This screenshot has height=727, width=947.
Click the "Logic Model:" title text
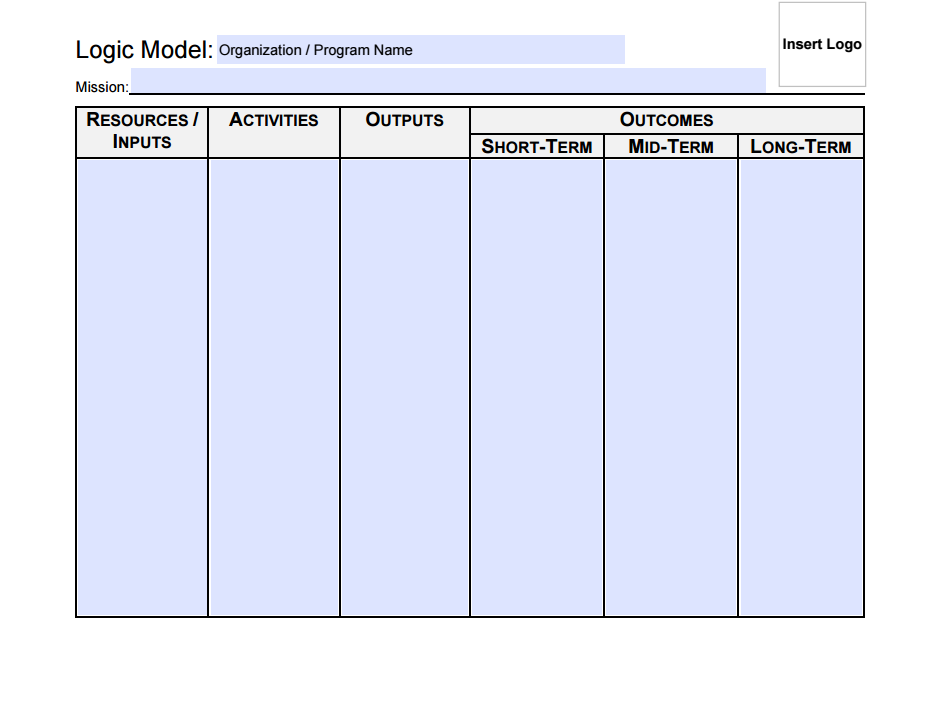point(144,50)
